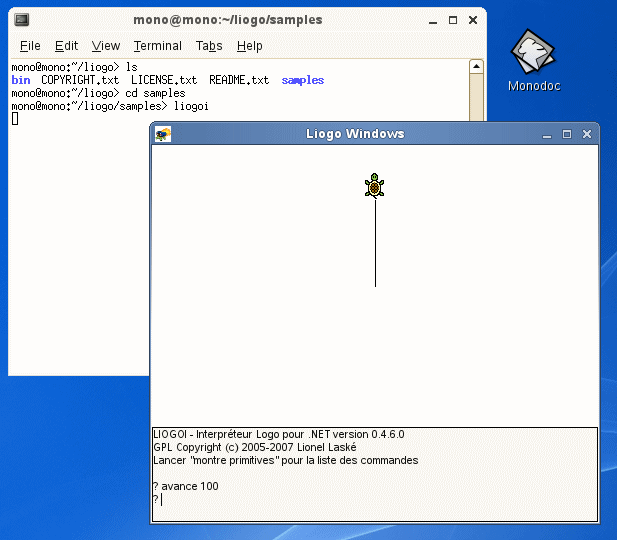Maximize the terminal window
The image size is (617, 540).
[453, 20]
